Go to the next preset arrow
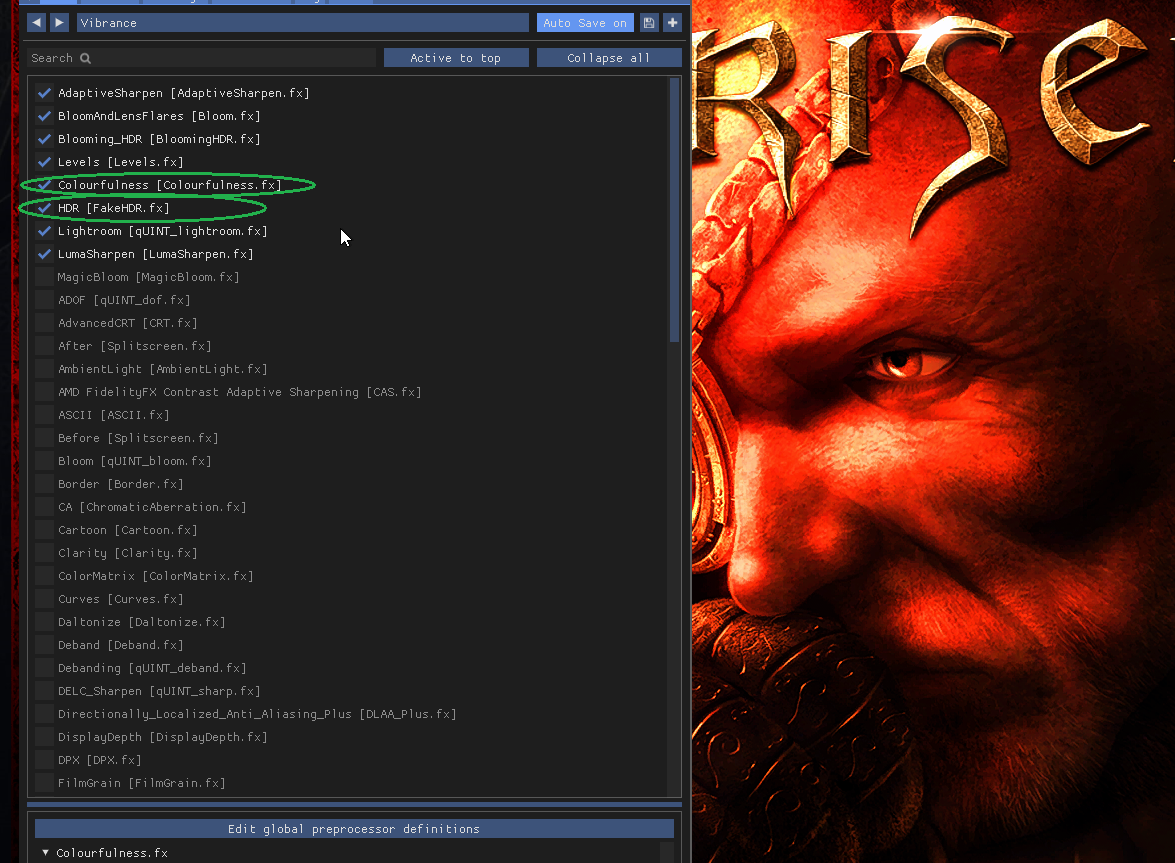The height and width of the screenshot is (863, 1175). click(59, 22)
